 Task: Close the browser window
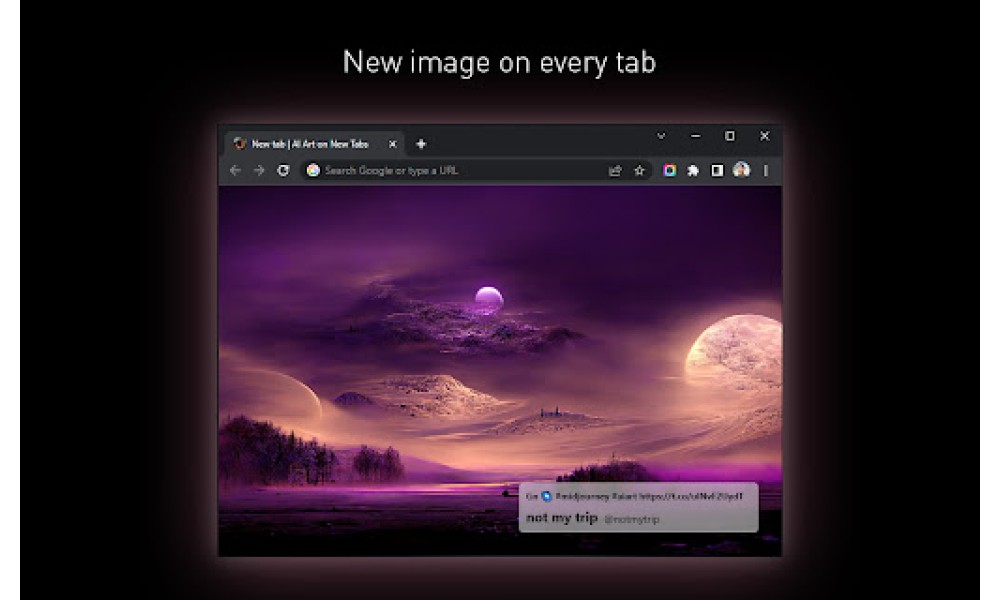pos(765,136)
